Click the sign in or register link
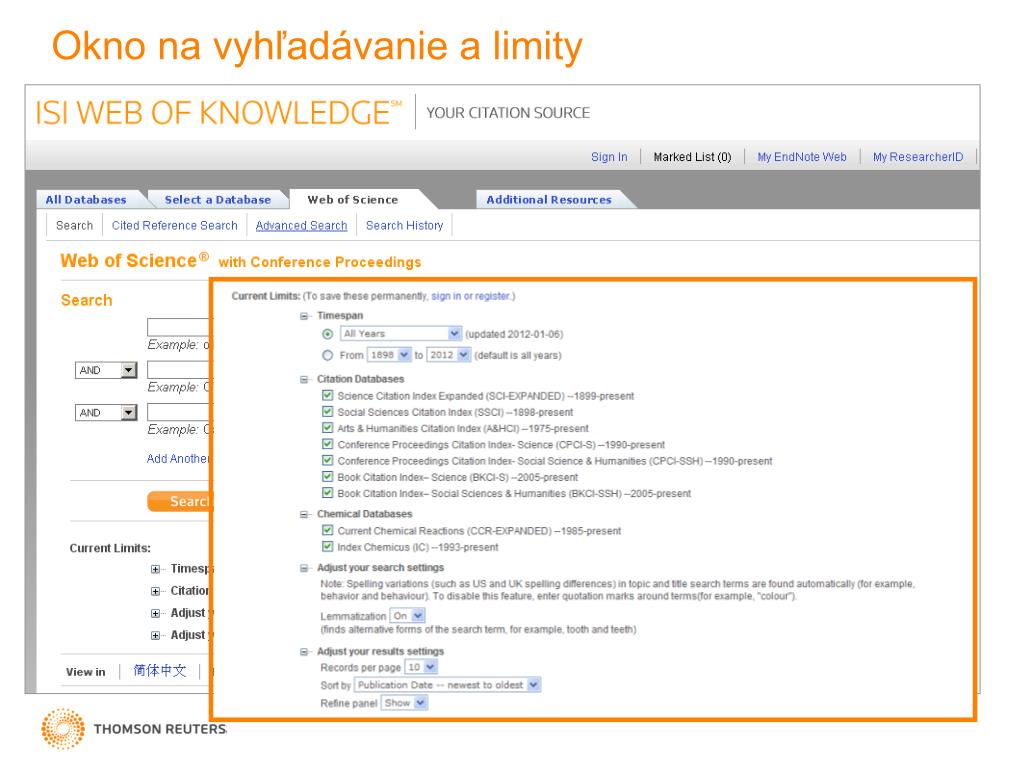The image size is (1024, 768). 470,296
